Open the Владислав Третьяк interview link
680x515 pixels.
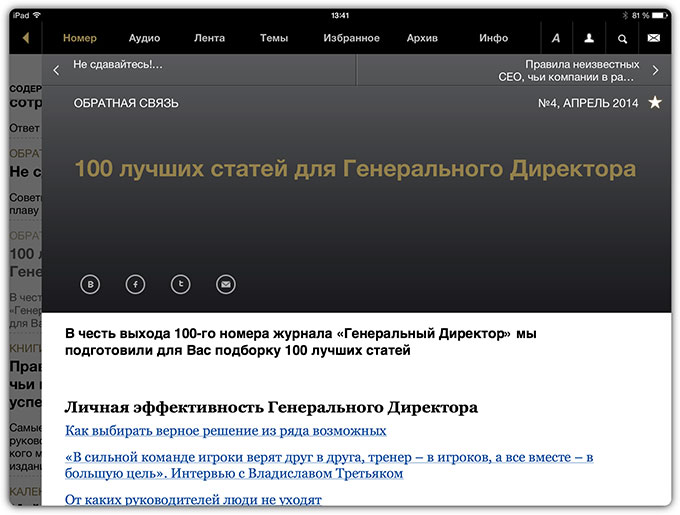[x=329, y=465]
